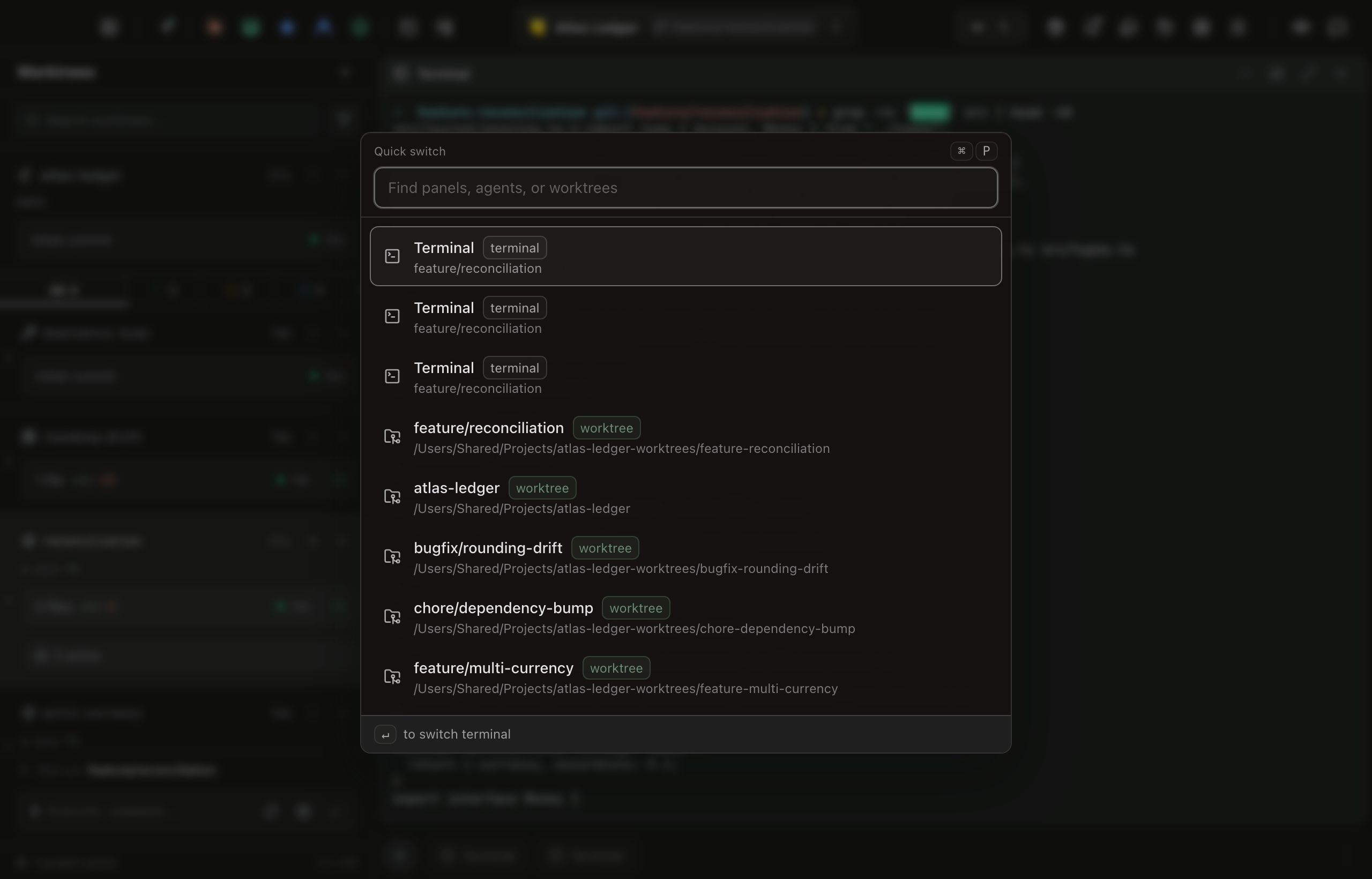Click the worktree badge next to atlas-ledger

(x=542, y=488)
